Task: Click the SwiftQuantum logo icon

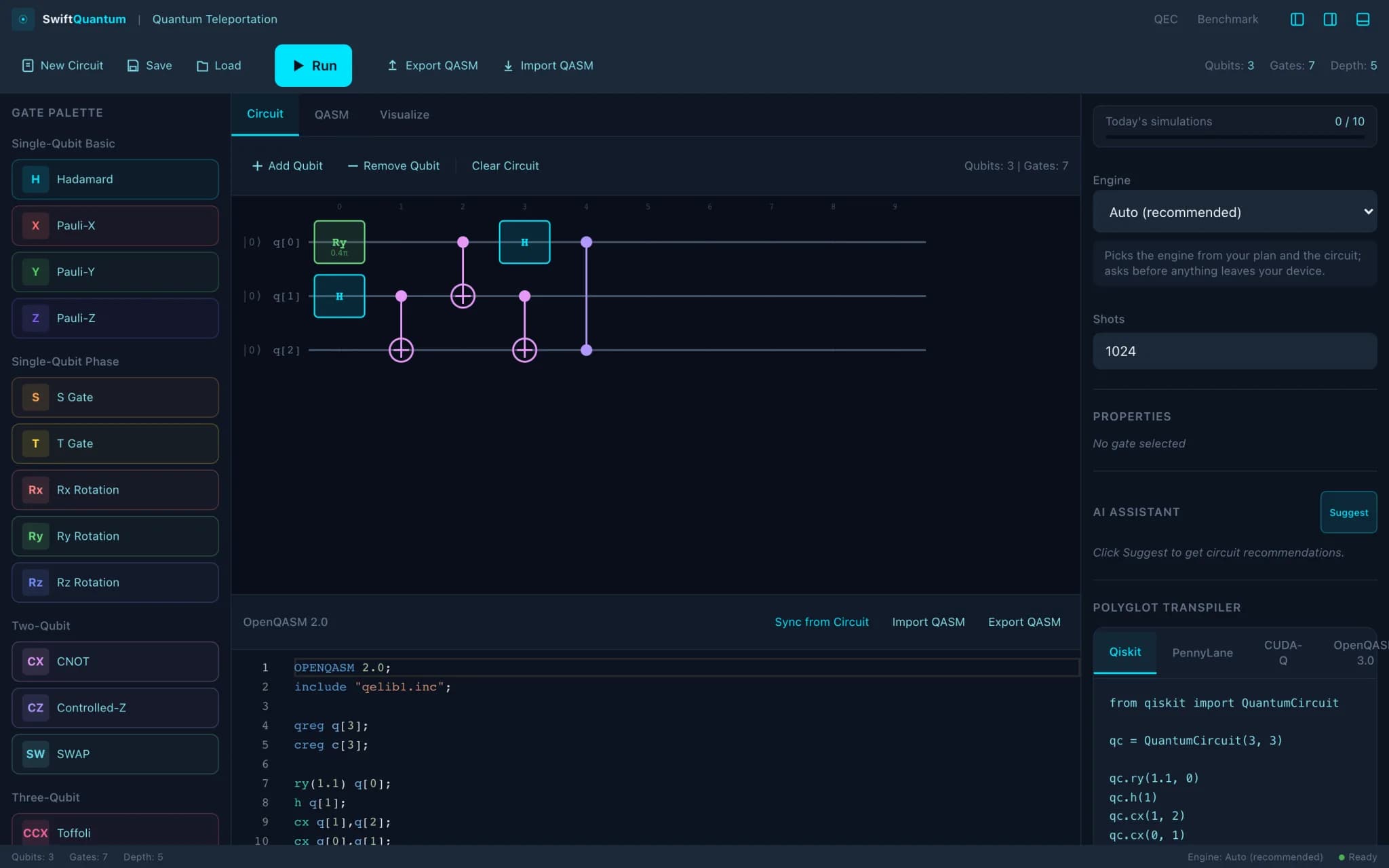Action: (23, 19)
